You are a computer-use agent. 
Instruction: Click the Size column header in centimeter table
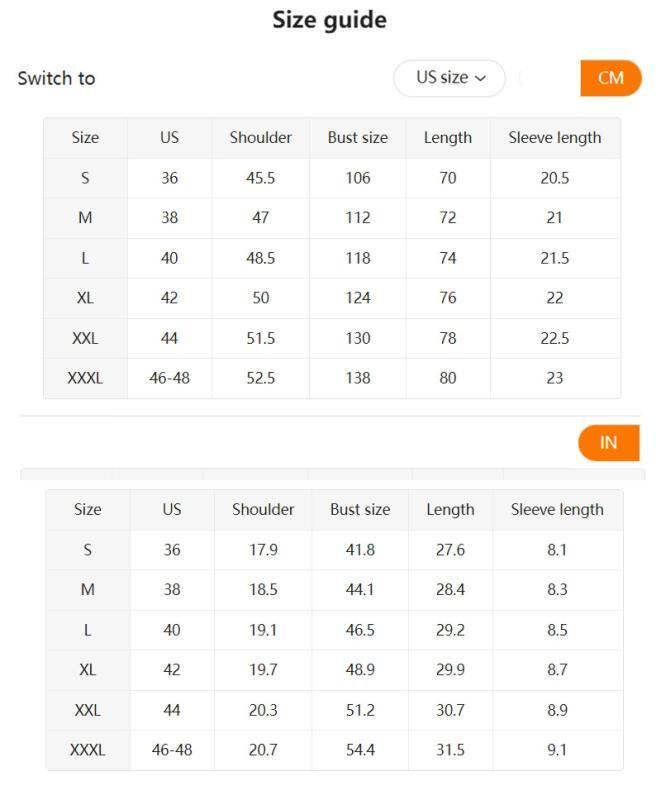[85, 138]
